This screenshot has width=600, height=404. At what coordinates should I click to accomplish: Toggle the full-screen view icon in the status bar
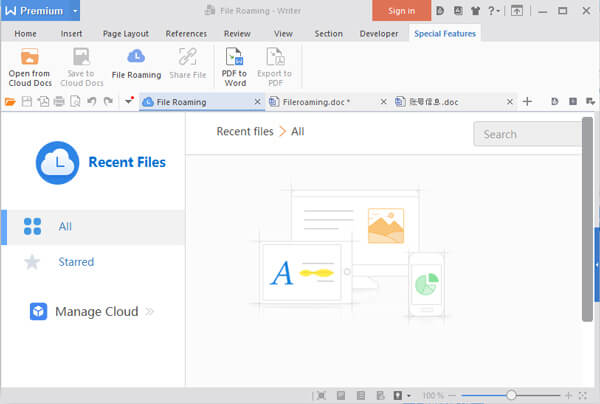pyautogui.click(x=582, y=396)
